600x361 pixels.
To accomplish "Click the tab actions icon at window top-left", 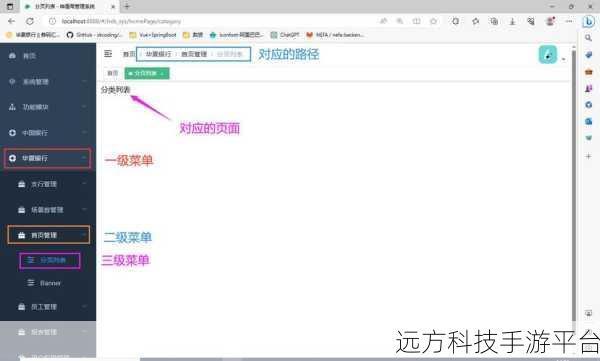I will point(10,7).
